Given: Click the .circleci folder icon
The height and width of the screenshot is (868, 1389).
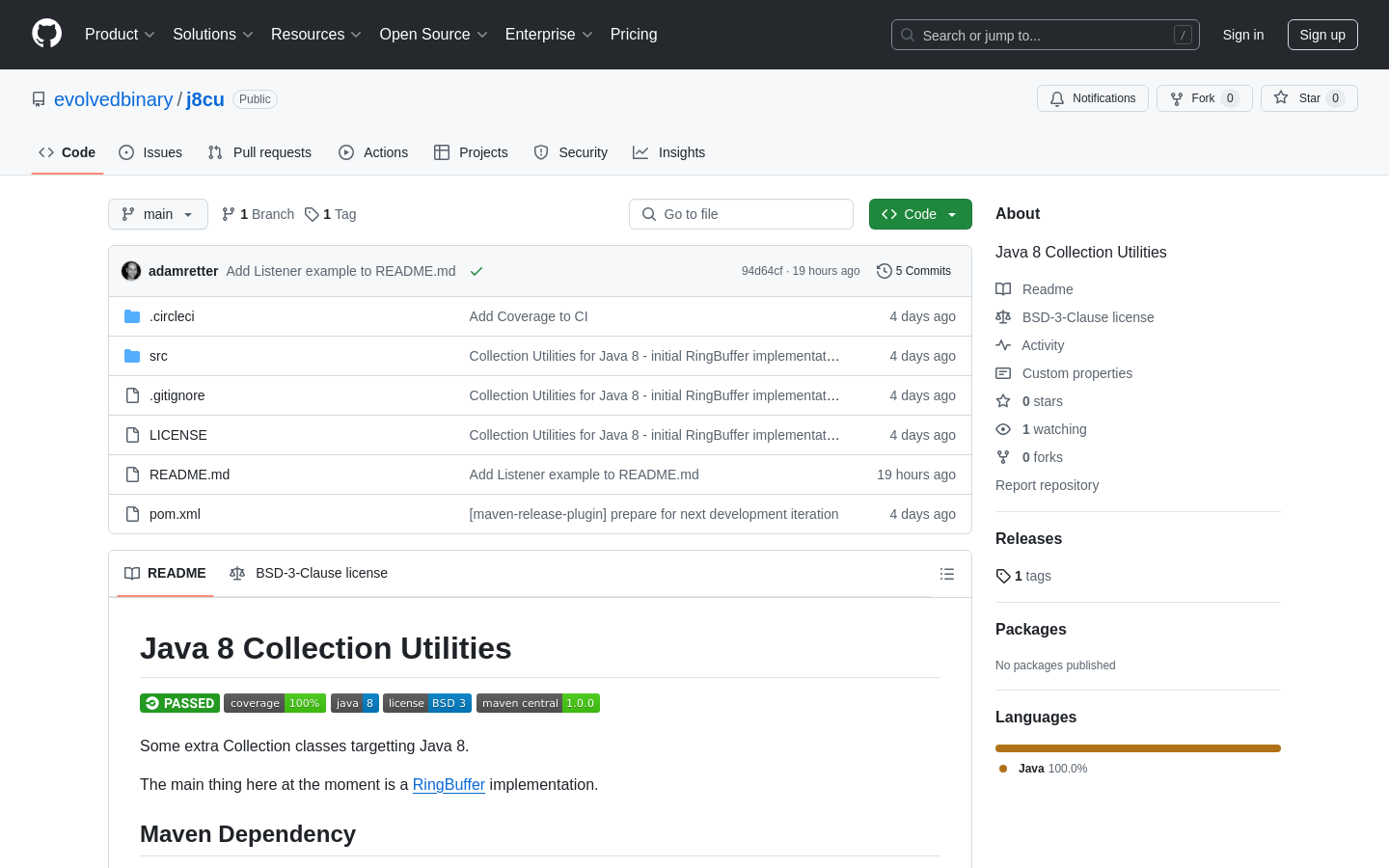Looking at the screenshot, I should point(132,316).
